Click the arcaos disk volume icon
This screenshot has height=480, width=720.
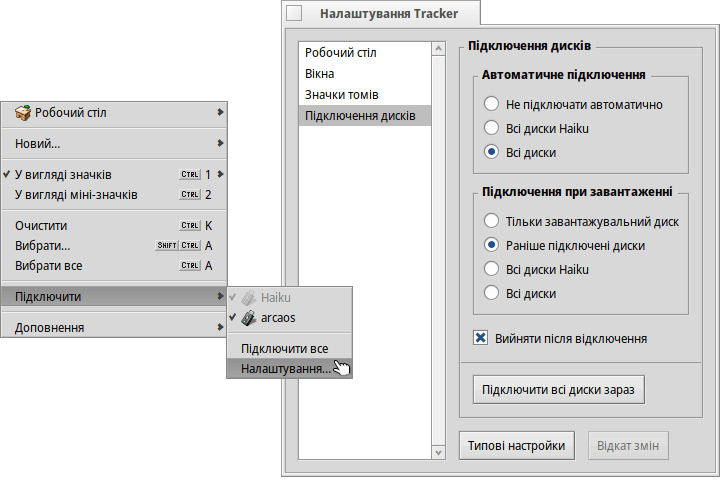pyautogui.click(x=249, y=318)
